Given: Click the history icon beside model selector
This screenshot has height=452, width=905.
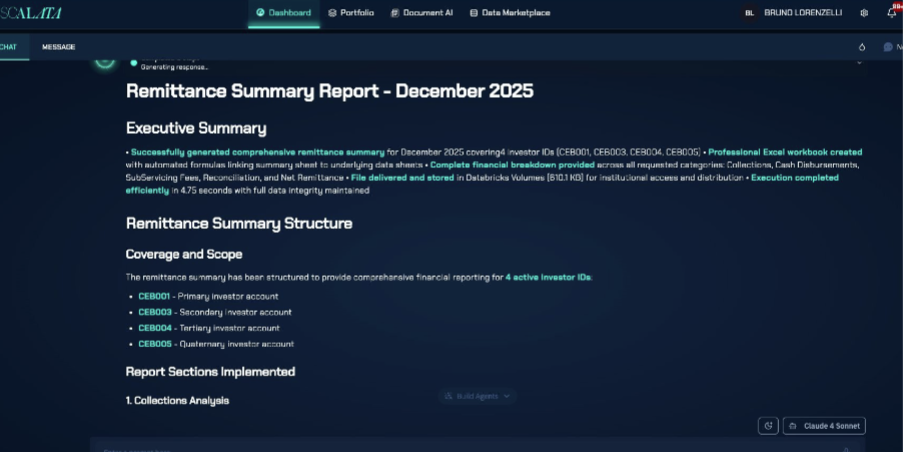Looking at the screenshot, I should (768, 426).
